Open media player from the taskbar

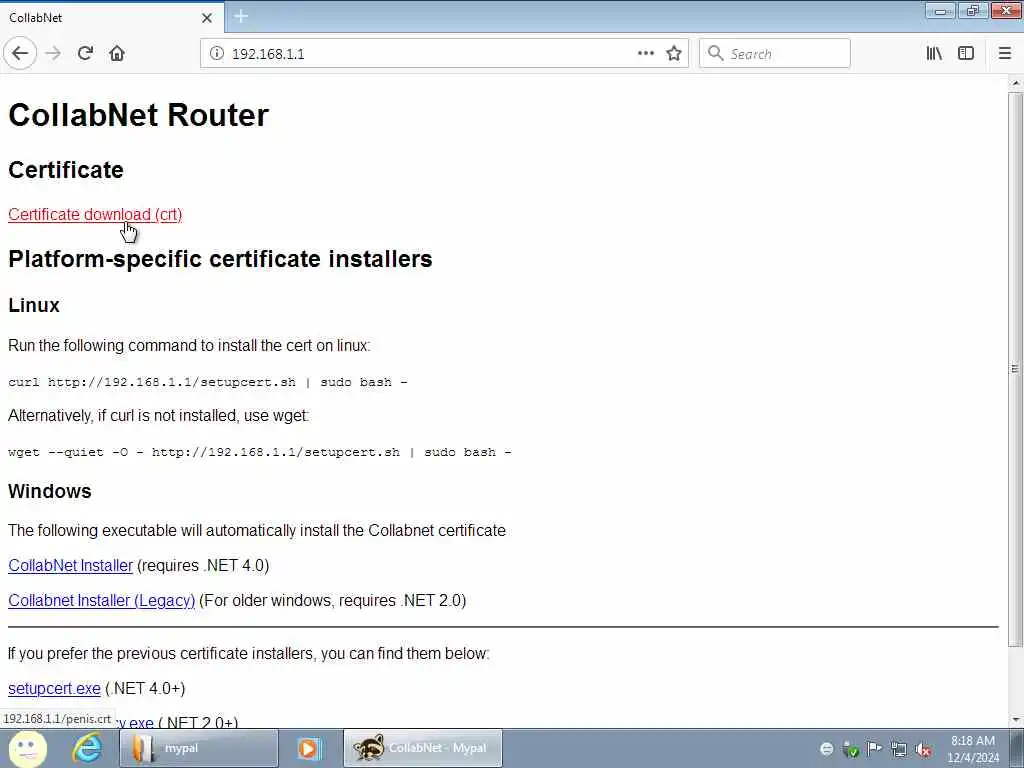(308, 748)
